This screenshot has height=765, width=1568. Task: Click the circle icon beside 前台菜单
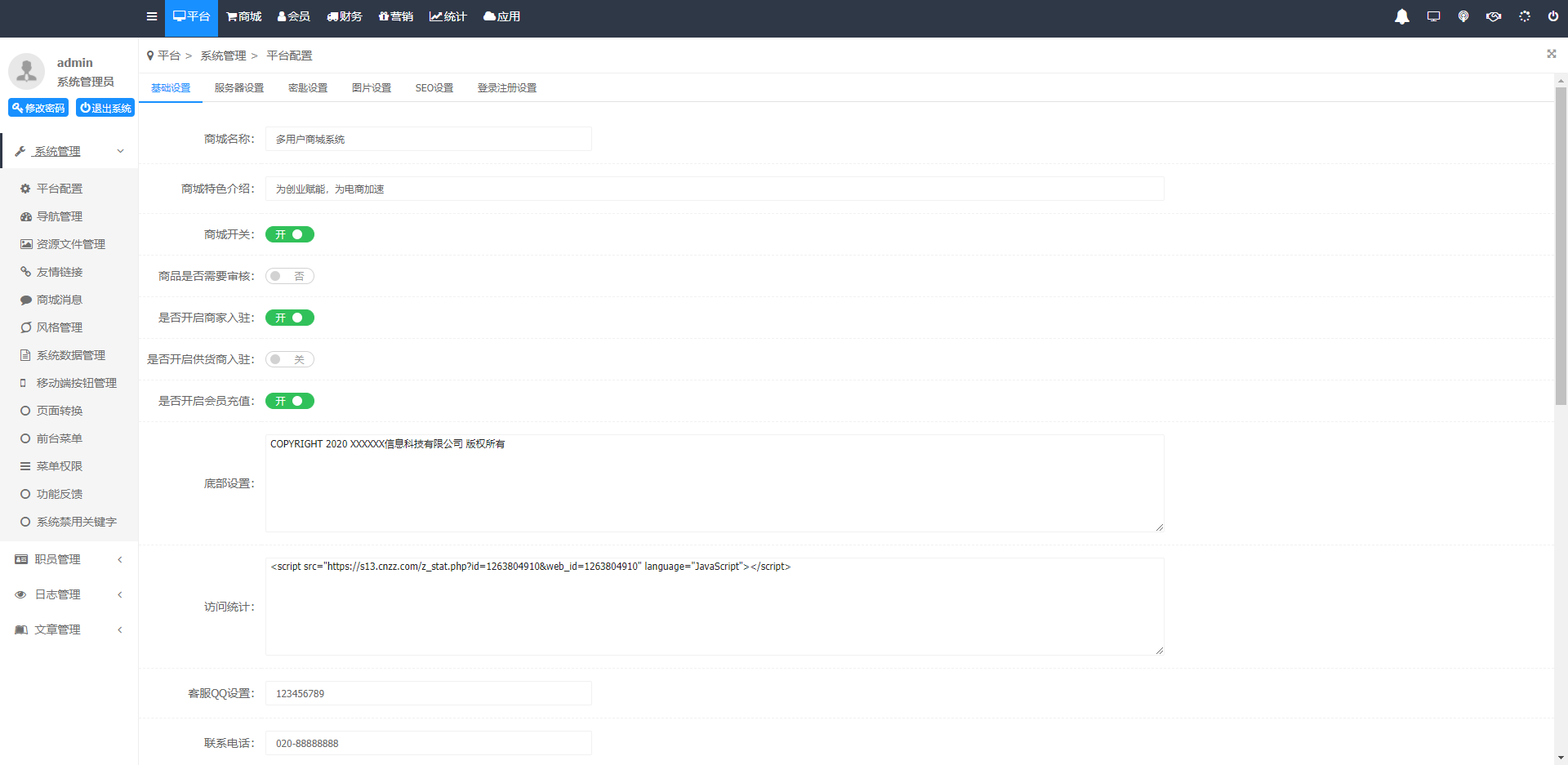25,438
